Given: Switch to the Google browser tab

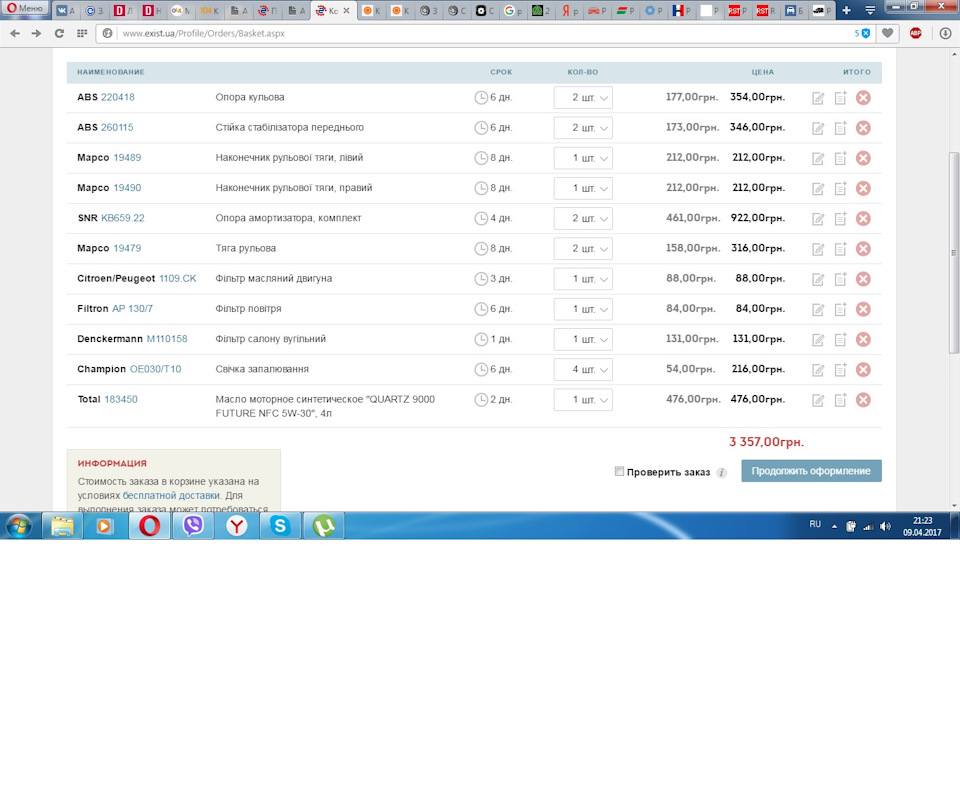Looking at the screenshot, I should (512, 10).
